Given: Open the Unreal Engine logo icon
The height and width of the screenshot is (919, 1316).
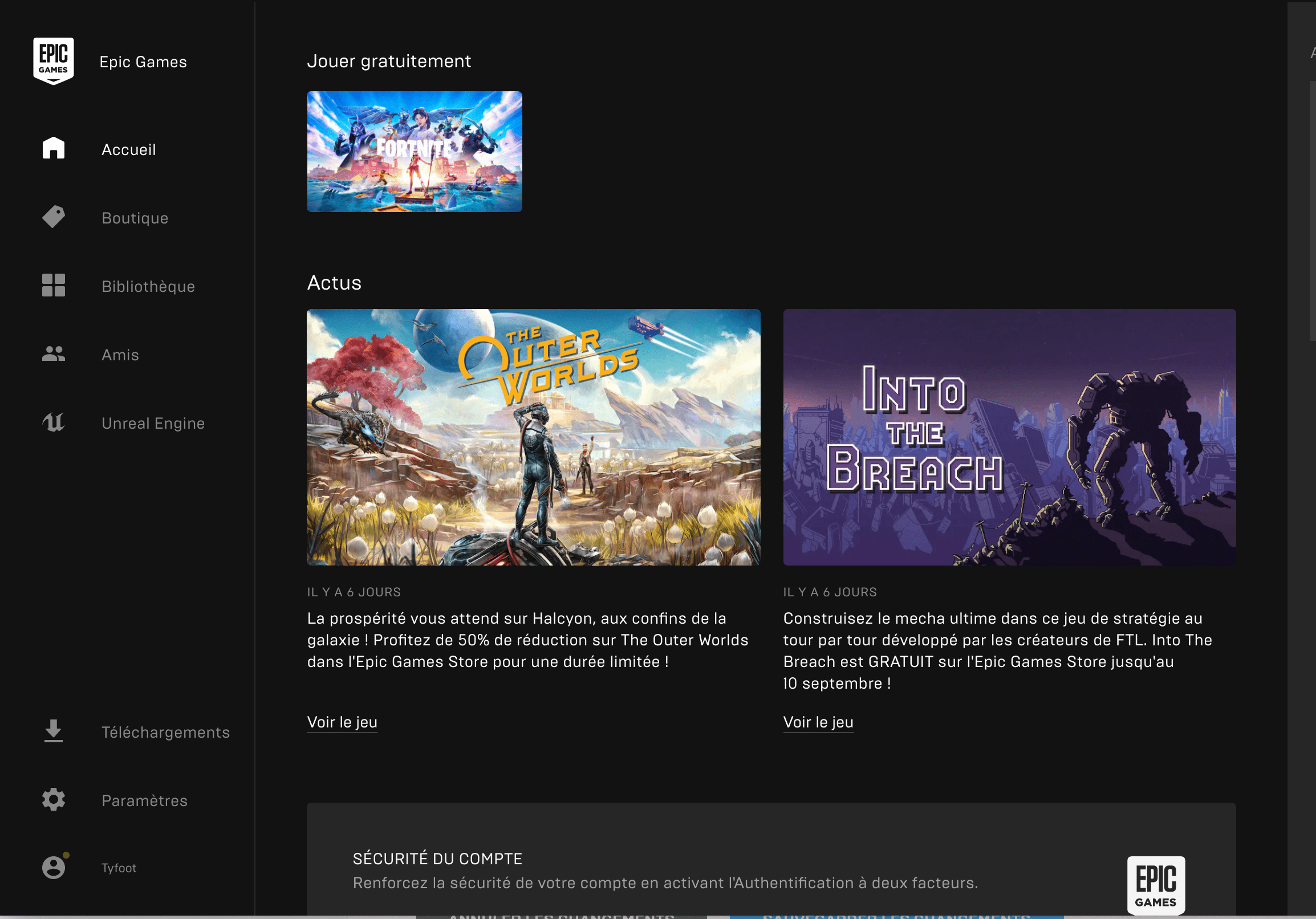Looking at the screenshot, I should pyautogui.click(x=53, y=423).
